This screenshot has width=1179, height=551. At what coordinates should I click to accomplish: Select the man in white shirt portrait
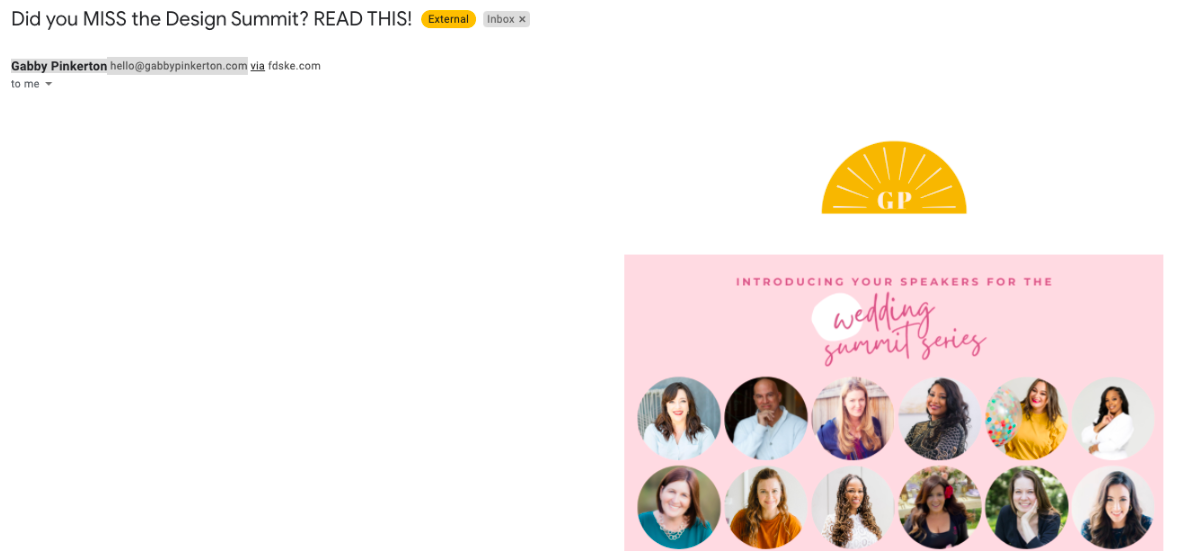pos(765,418)
